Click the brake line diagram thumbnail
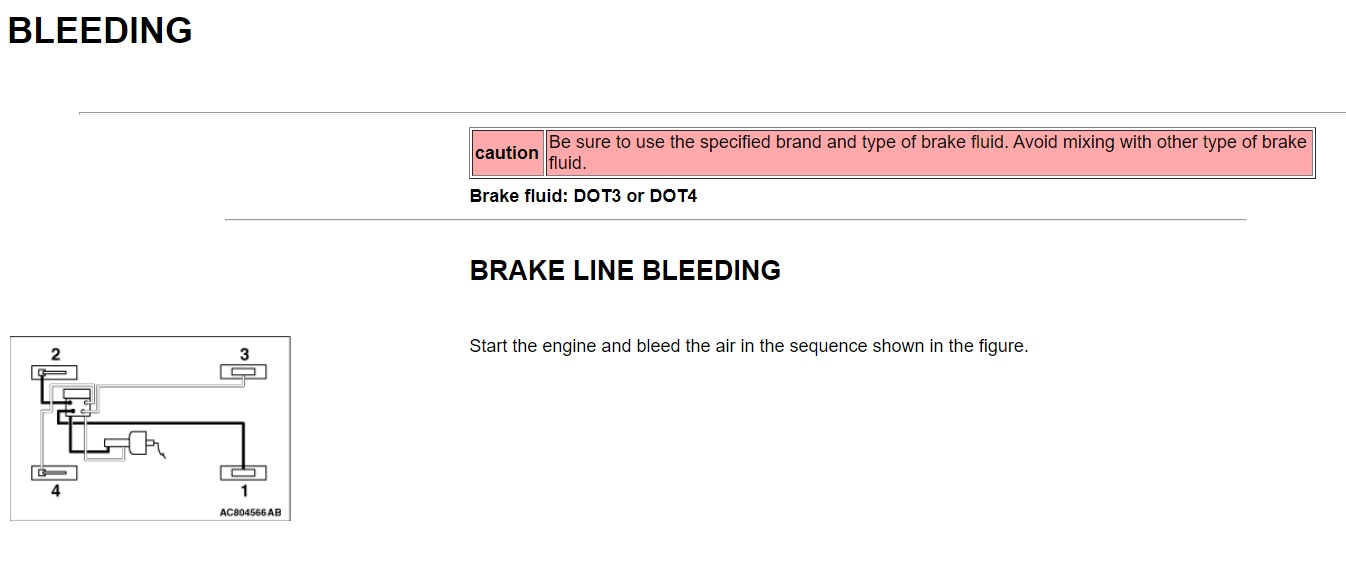The image size is (1346, 579). (150, 428)
